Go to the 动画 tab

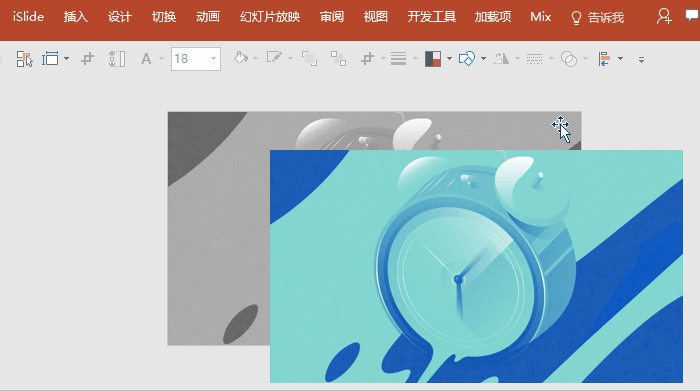[x=208, y=17]
